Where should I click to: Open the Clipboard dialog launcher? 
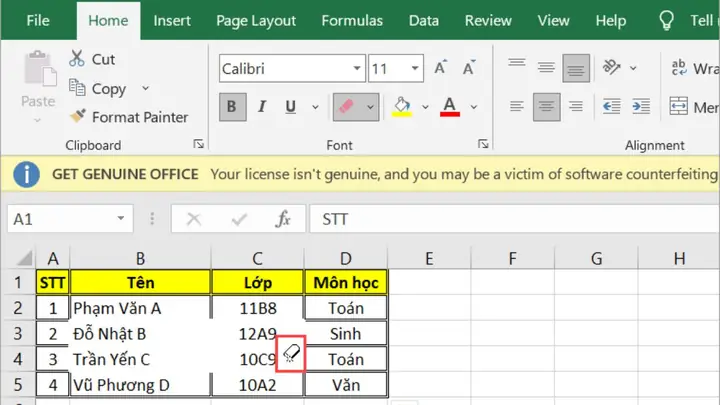[198, 144]
